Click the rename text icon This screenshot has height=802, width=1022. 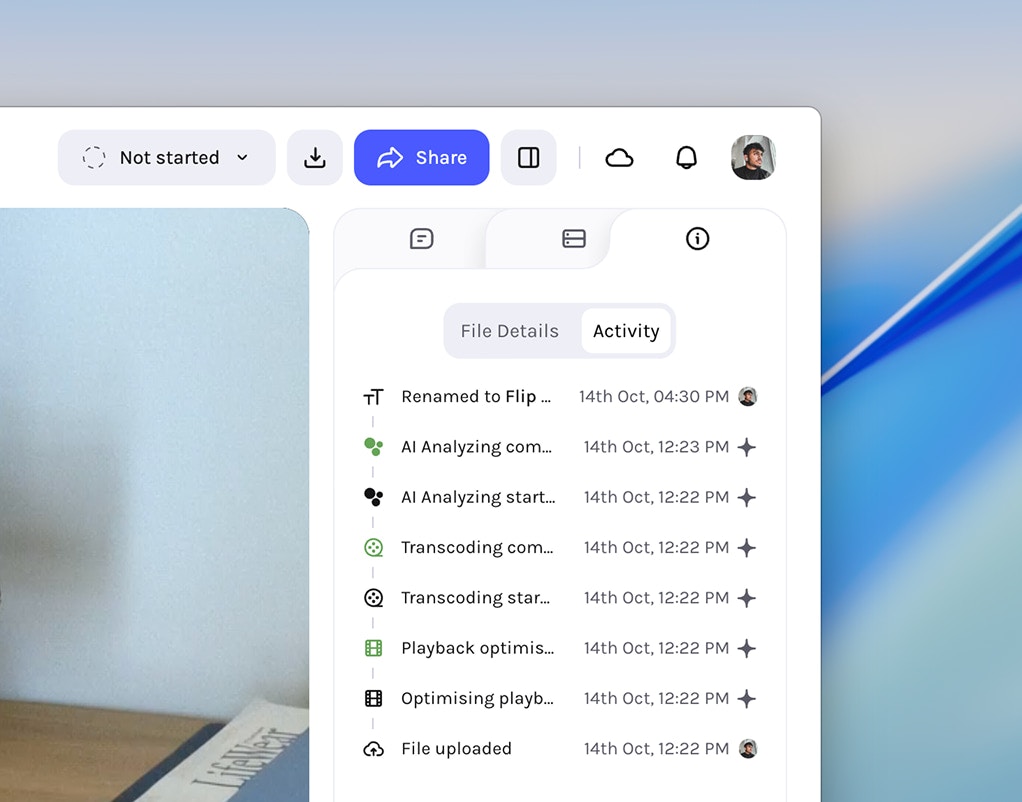click(x=373, y=396)
